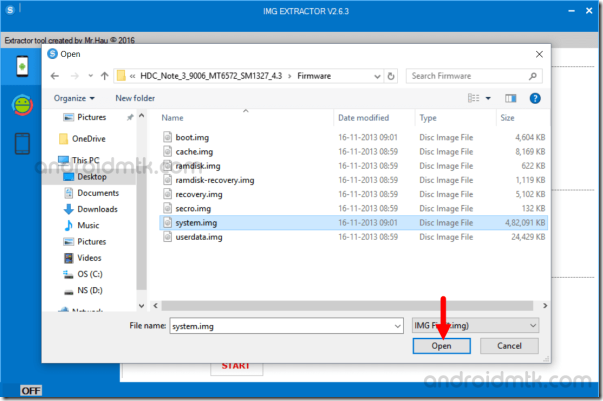Click the Firmware breadcrumb segment
This screenshot has width=603, height=401.
coord(314,76)
